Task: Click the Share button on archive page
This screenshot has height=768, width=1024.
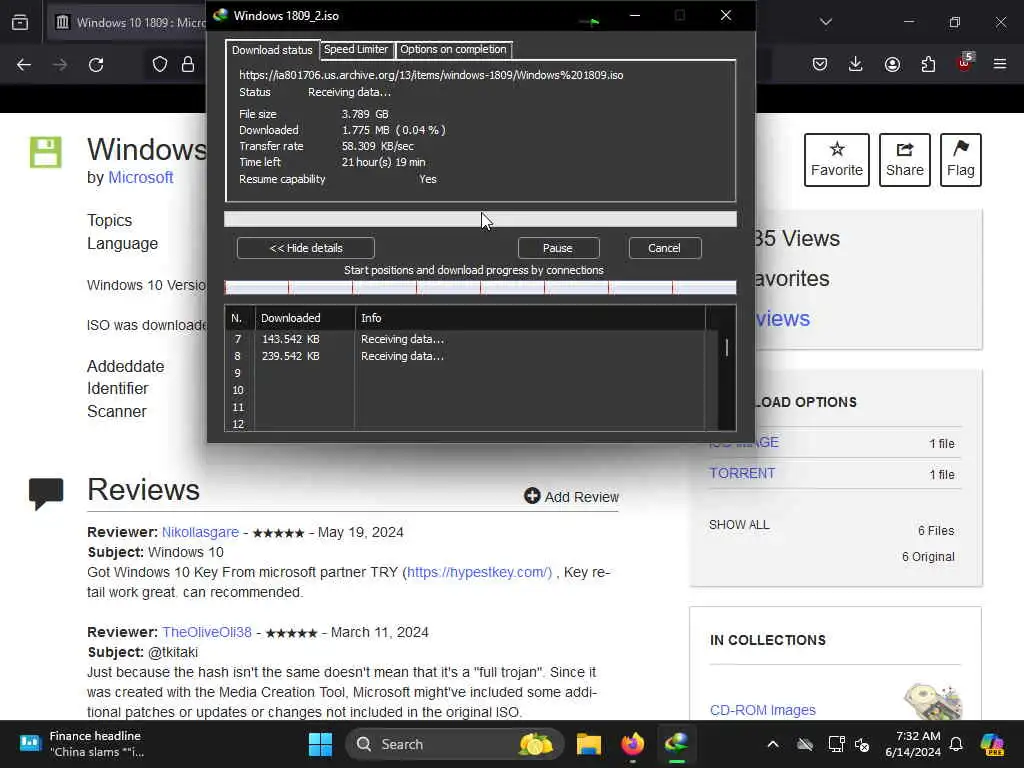Action: coord(904,160)
